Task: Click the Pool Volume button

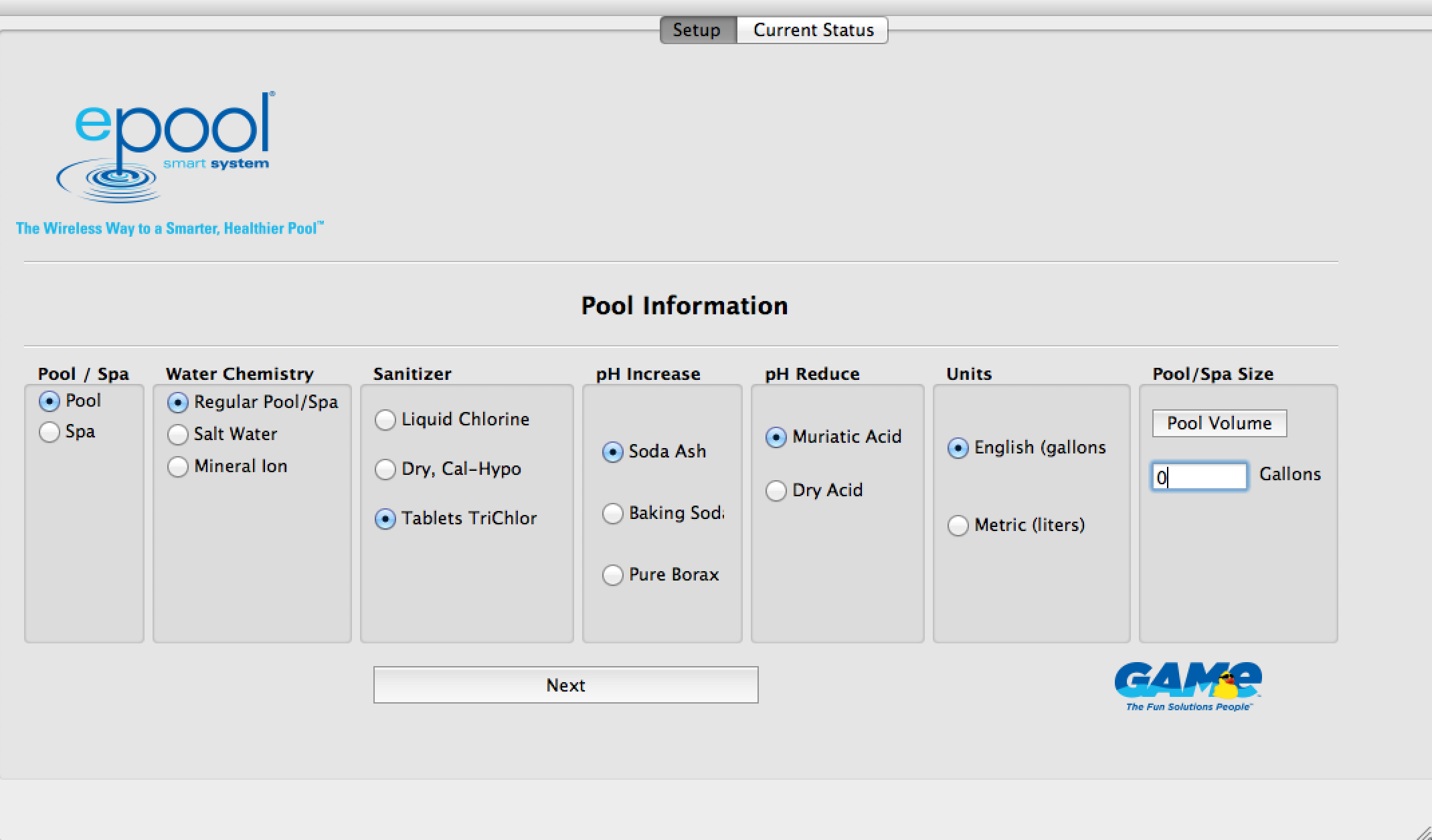Action: 1218,423
